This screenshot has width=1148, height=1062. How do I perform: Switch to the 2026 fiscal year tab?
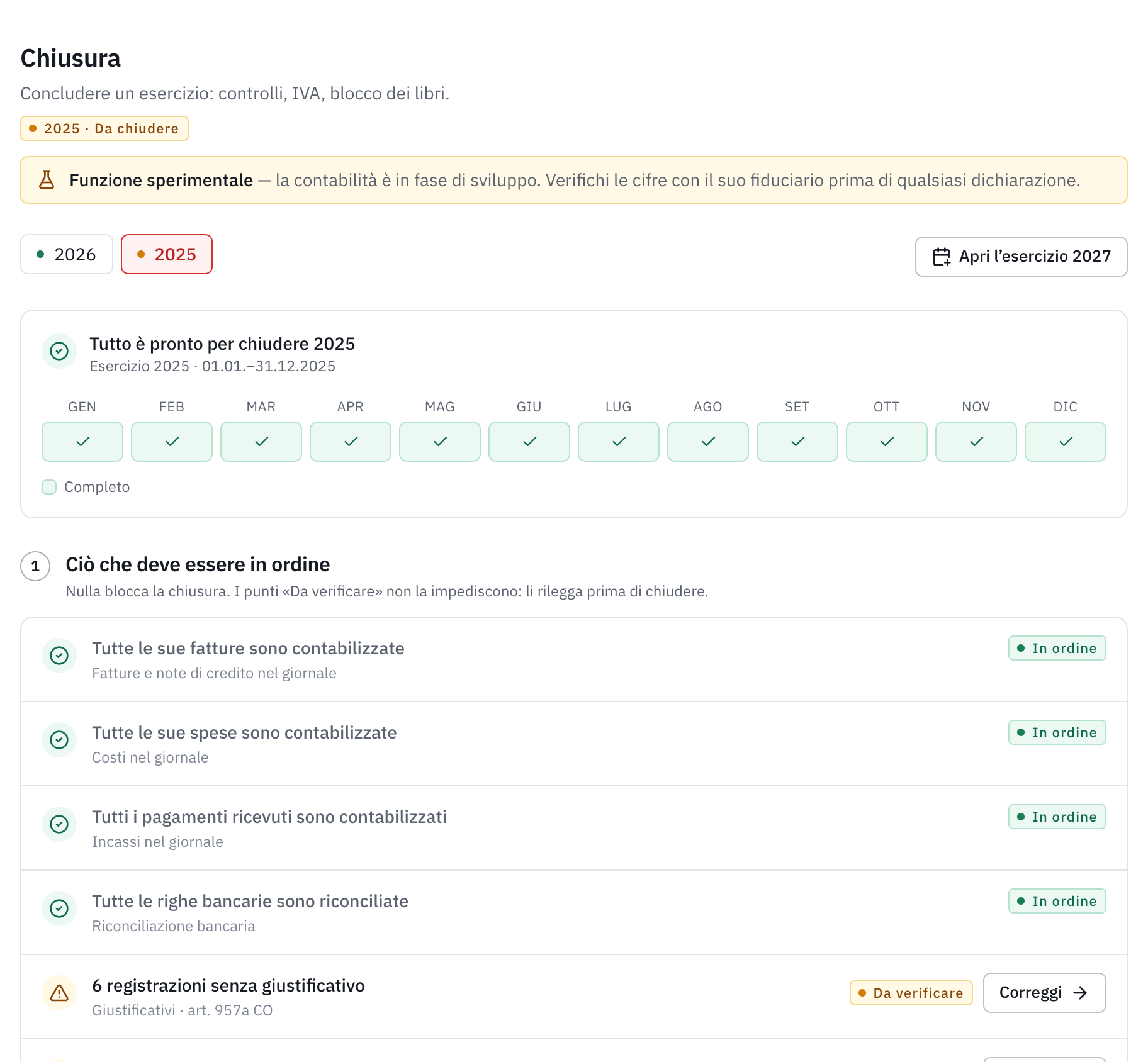click(67, 254)
